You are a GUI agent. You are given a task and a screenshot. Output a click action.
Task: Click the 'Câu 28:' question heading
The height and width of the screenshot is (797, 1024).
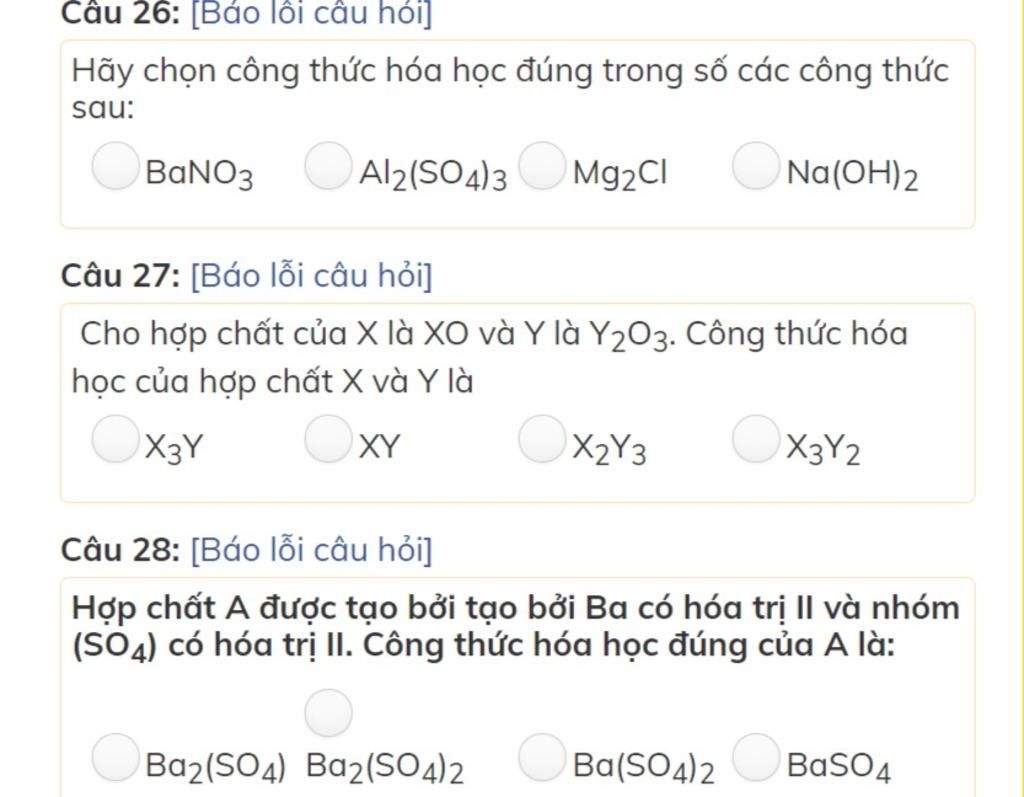point(119,549)
